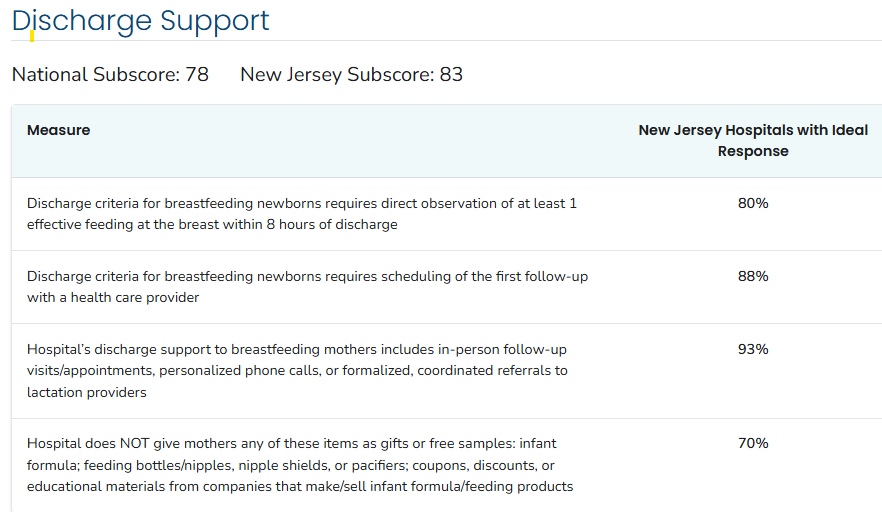882x512 pixels.
Task: Select the hospital's discharge support measure row
Action: [296, 371]
